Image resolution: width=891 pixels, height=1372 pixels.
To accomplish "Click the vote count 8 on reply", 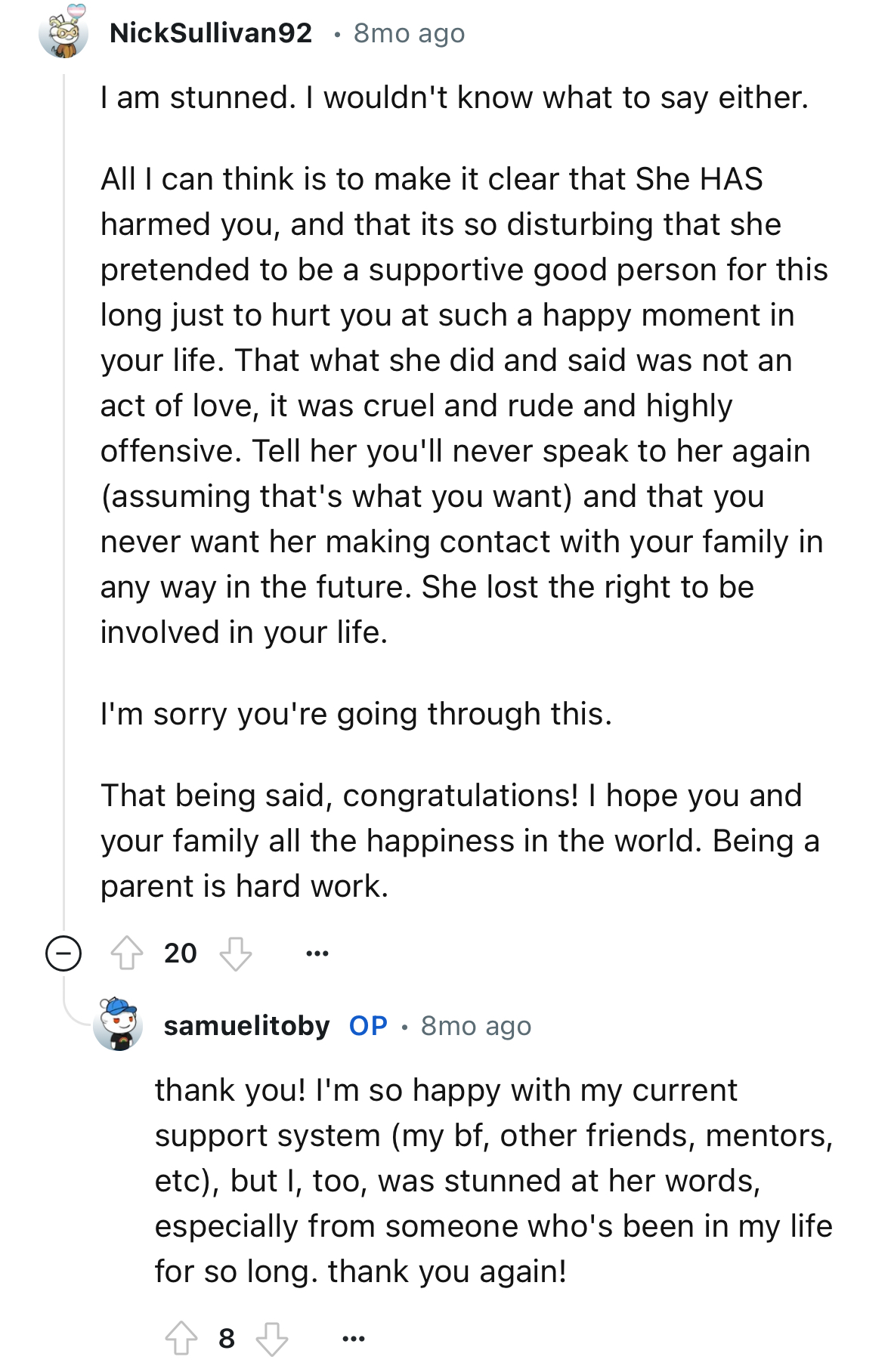I will click(227, 1339).
